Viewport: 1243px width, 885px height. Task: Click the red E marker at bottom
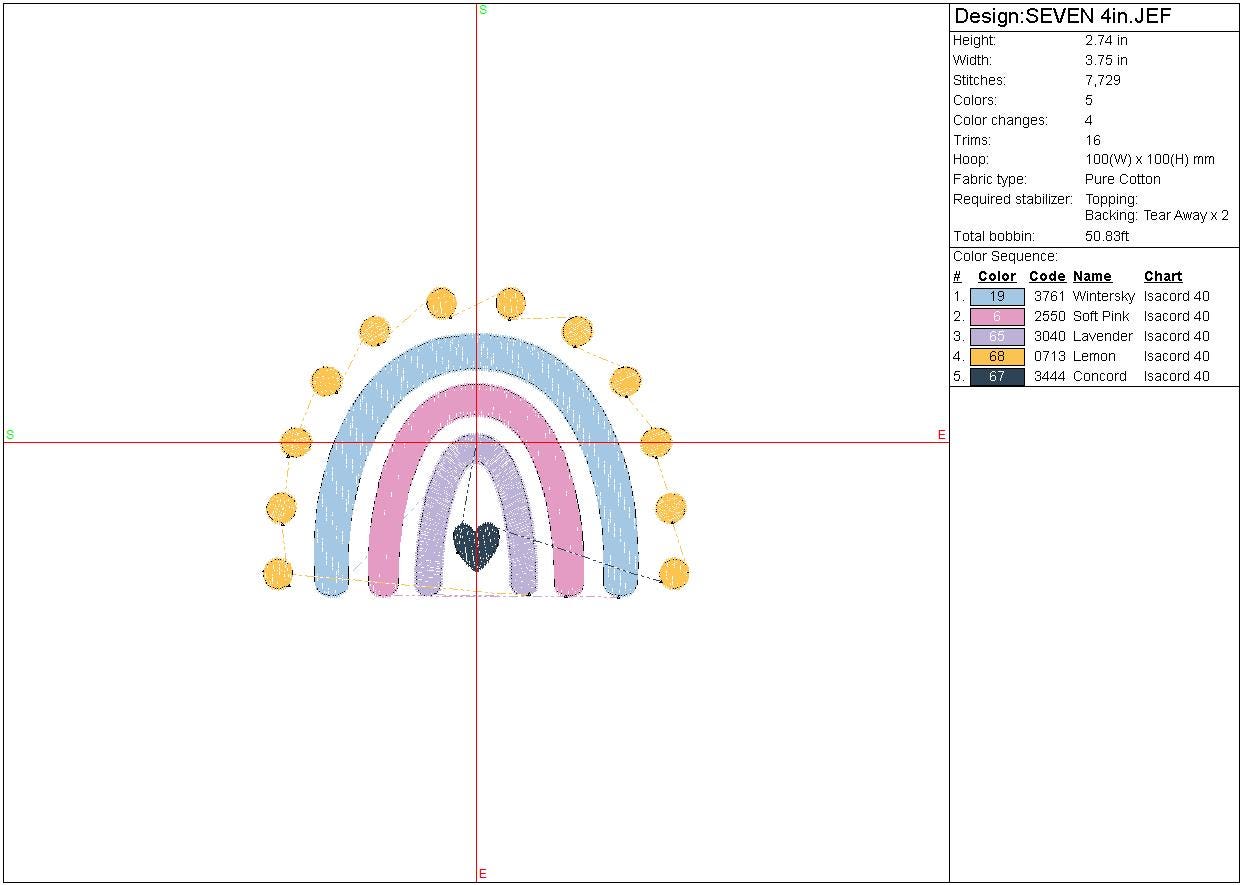click(x=482, y=874)
